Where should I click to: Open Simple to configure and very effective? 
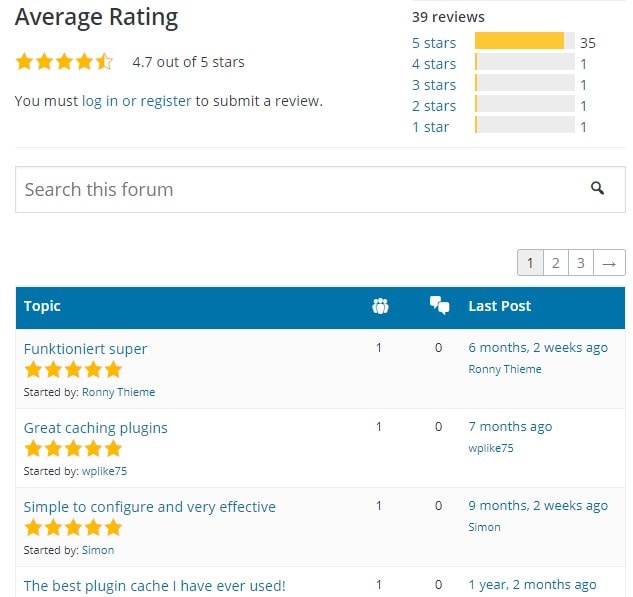coord(150,507)
